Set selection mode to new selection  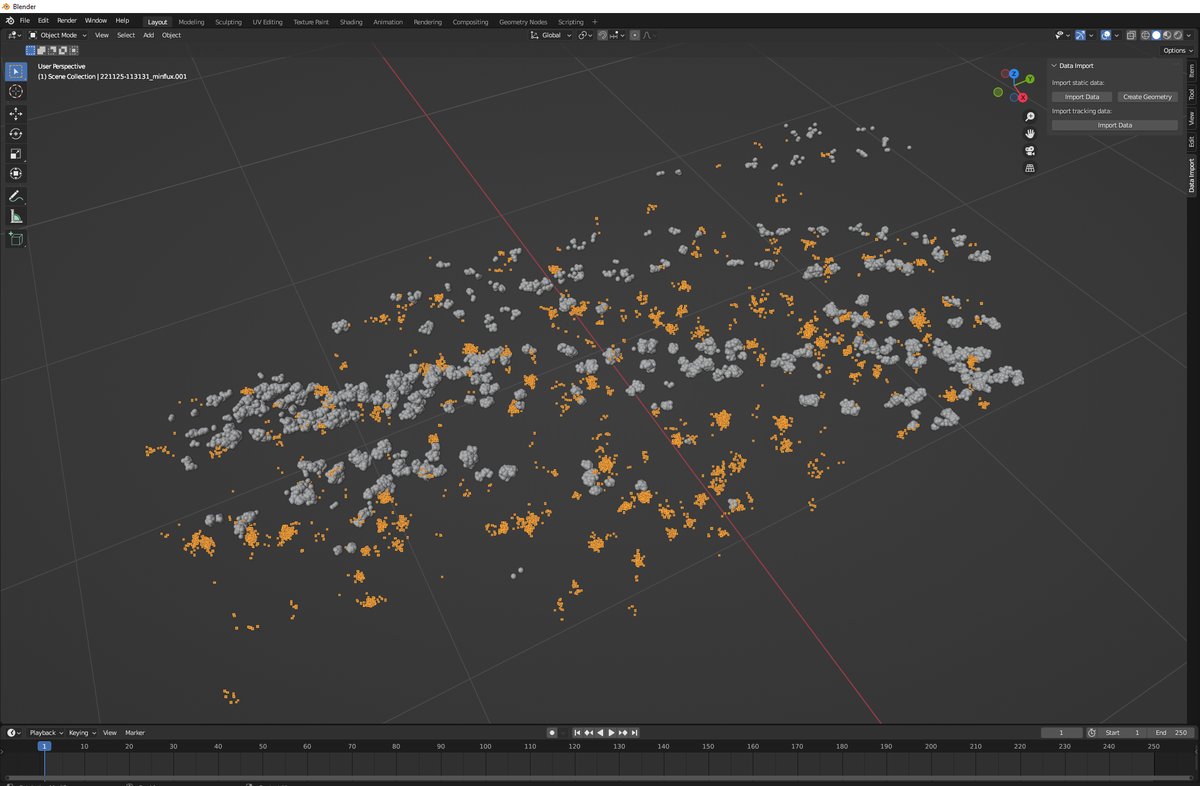31,50
